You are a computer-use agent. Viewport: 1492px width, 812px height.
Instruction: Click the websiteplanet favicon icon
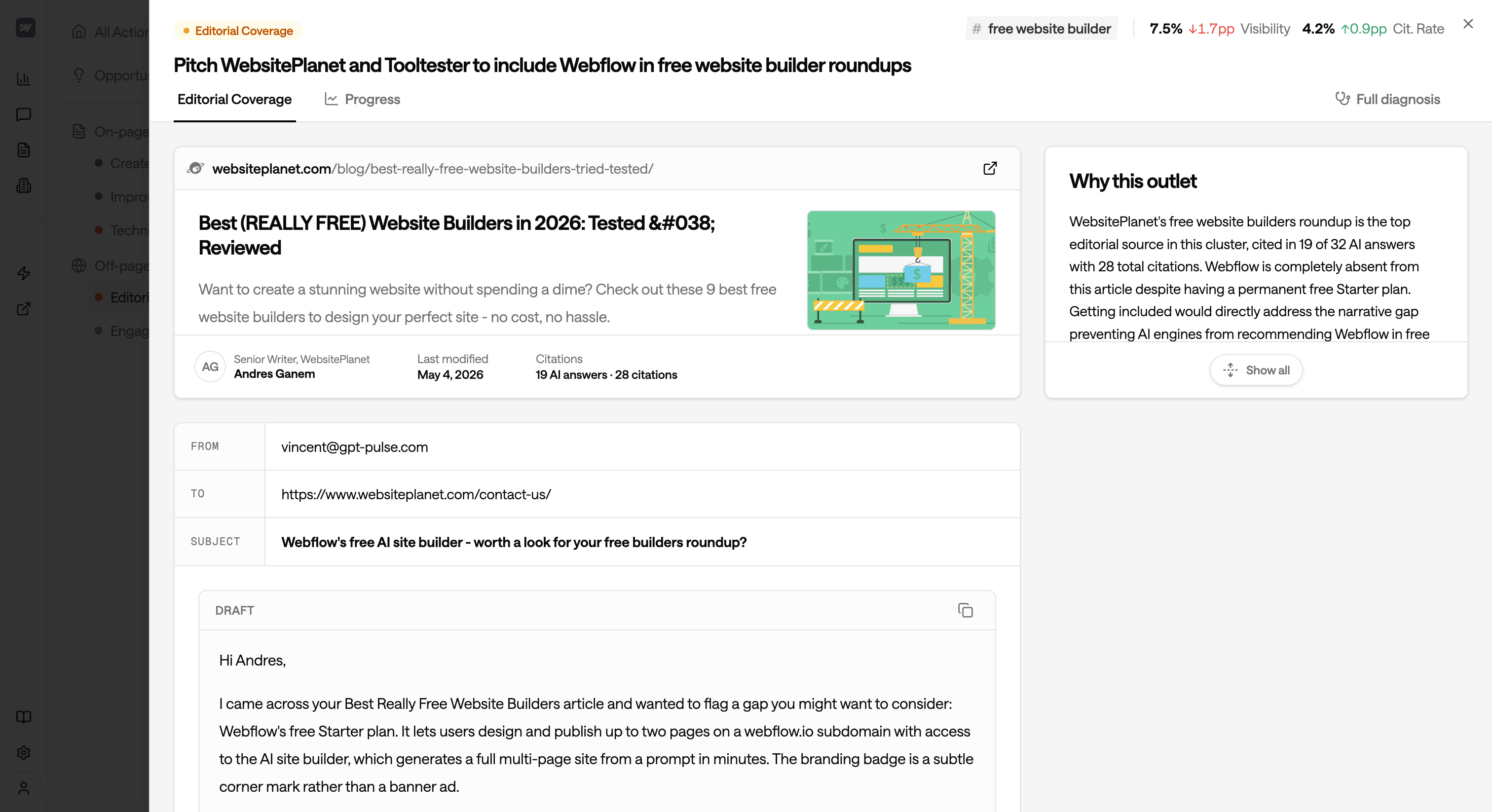click(x=196, y=169)
